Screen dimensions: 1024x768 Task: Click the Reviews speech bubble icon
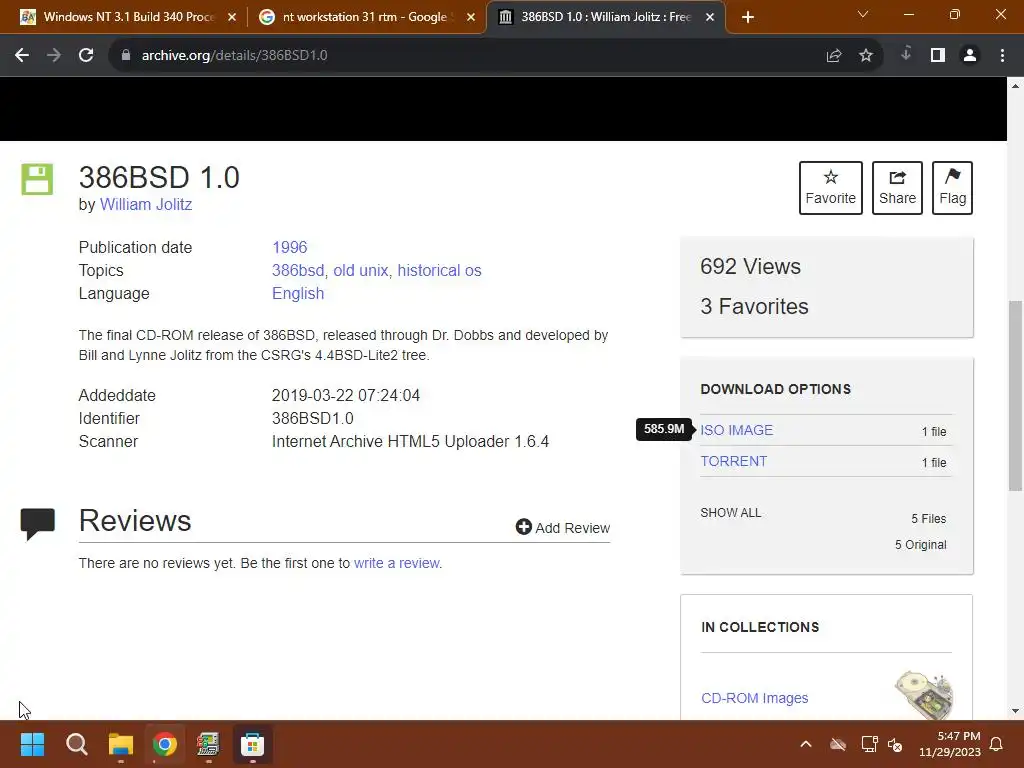tap(38, 524)
